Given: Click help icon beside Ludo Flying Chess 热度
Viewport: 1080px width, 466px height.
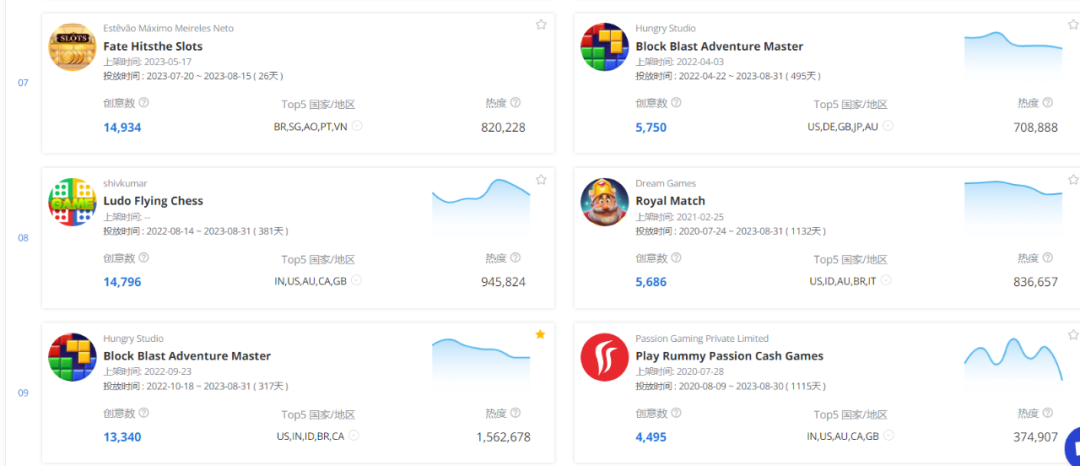Looking at the screenshot, I should click(516, 258).
